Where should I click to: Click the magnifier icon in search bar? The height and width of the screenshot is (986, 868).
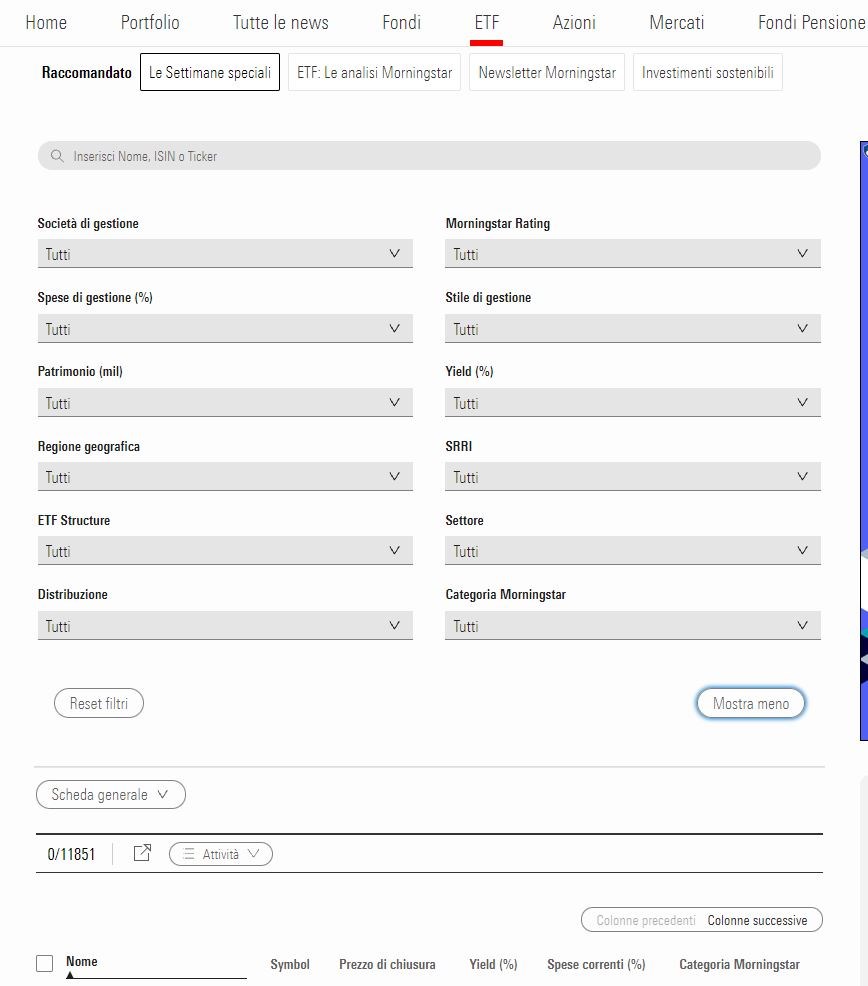click(57, 156)
